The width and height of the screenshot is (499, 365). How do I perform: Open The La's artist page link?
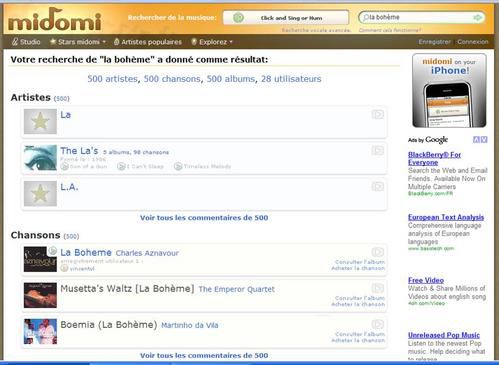click(x=79, y=151)
